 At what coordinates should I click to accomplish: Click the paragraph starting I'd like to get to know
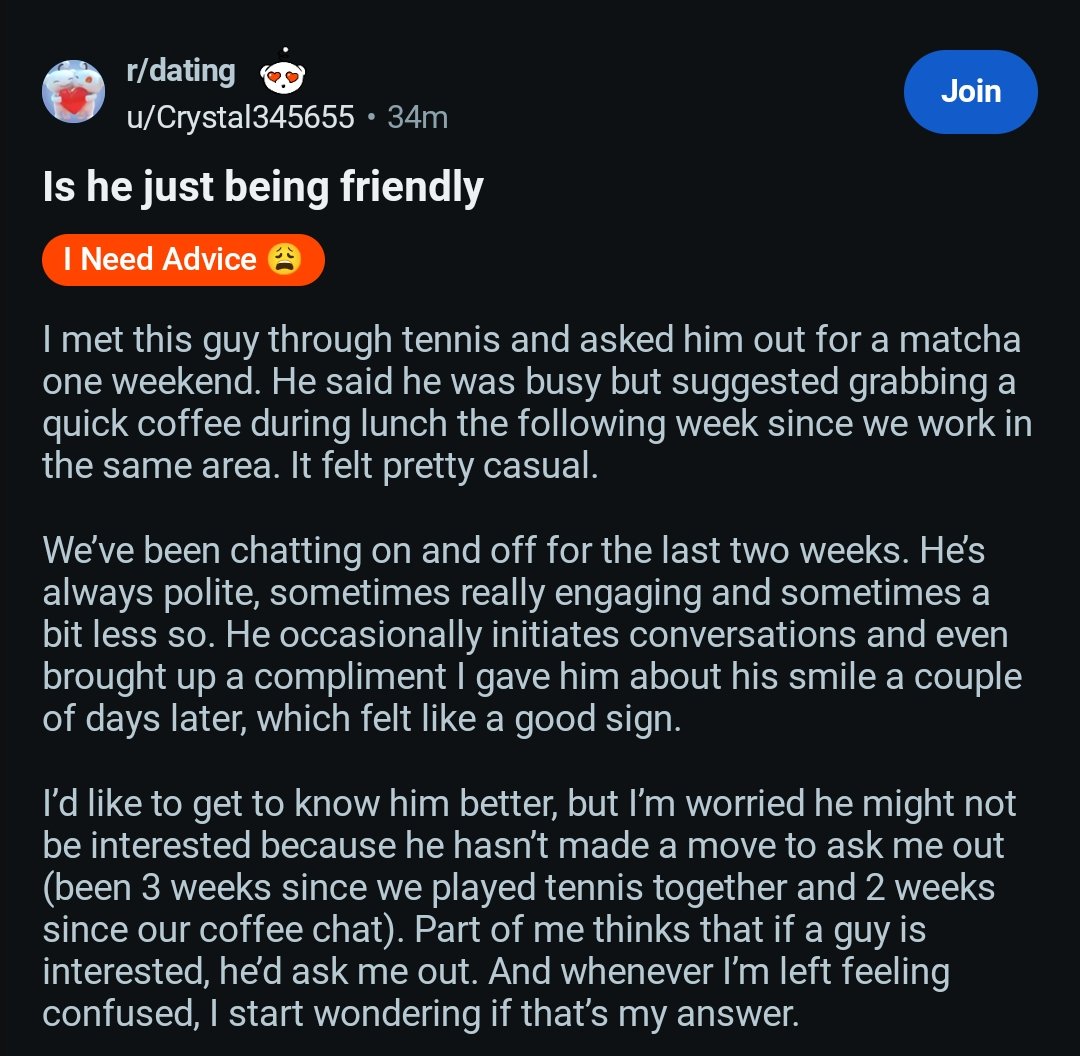pyautogui.click(x=529, y=909)
